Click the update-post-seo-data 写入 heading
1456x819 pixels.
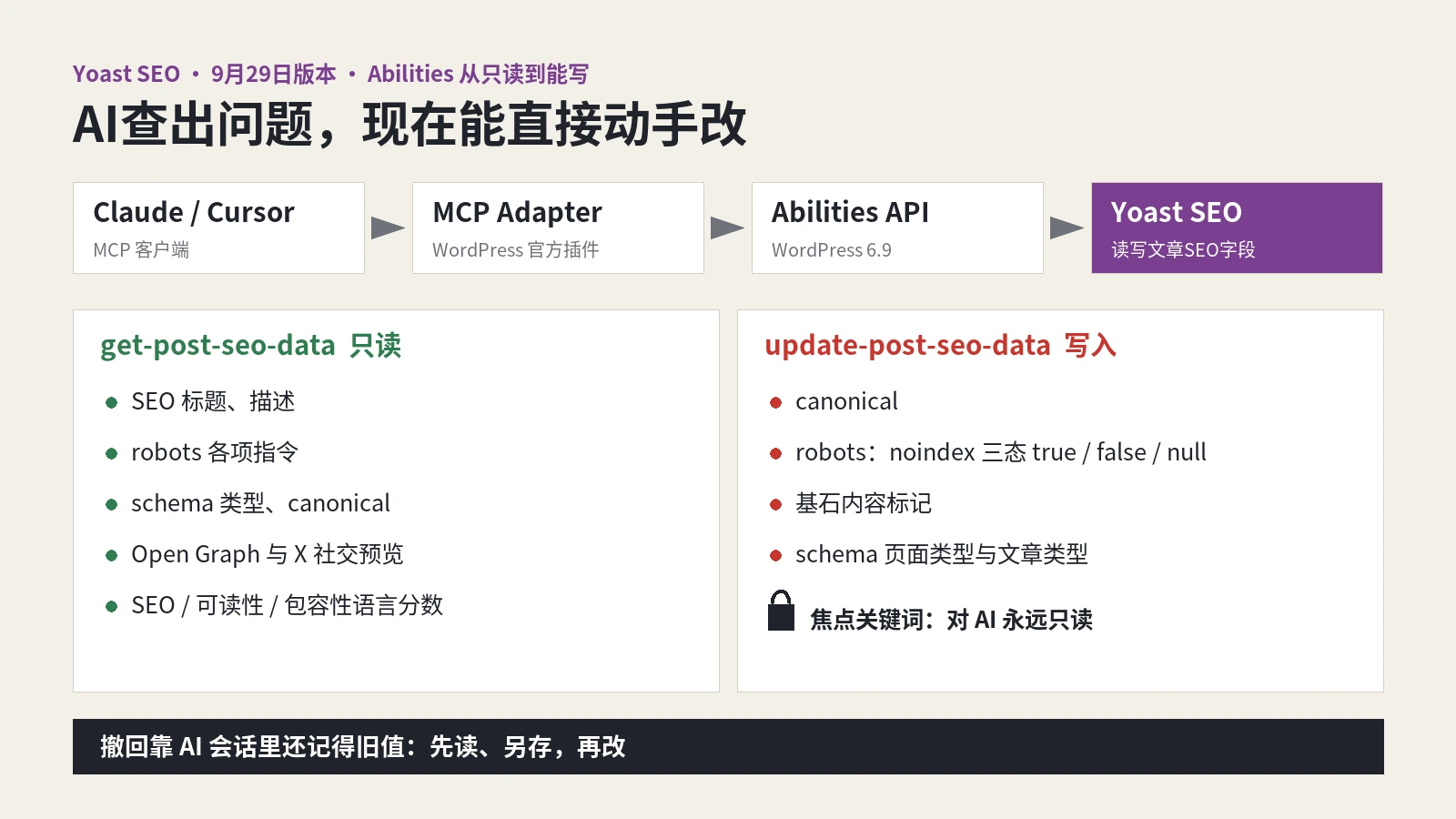(940, 346)
